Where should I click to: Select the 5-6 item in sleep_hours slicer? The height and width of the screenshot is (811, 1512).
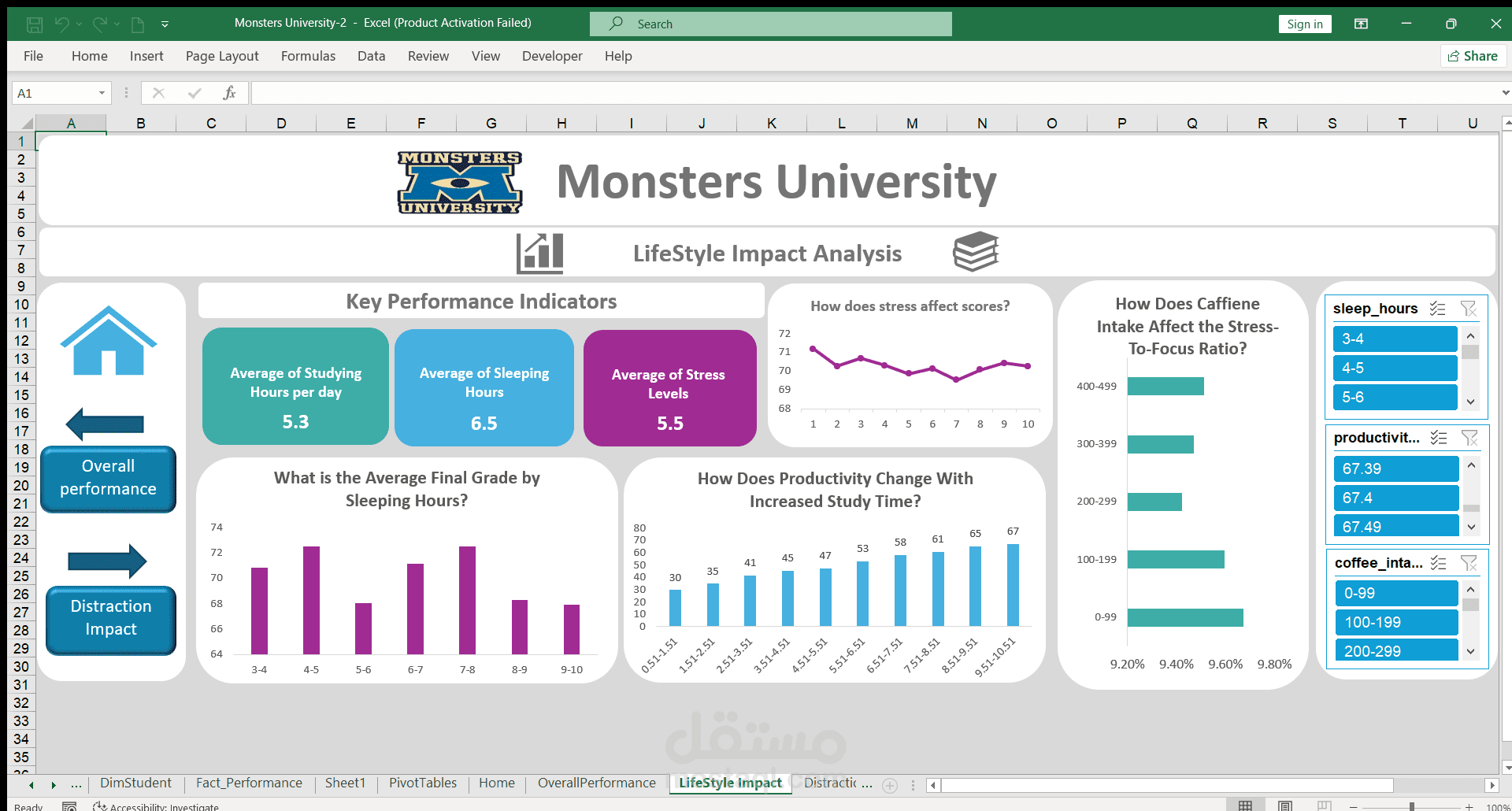pyautogui.click(x=1395, y=397)
